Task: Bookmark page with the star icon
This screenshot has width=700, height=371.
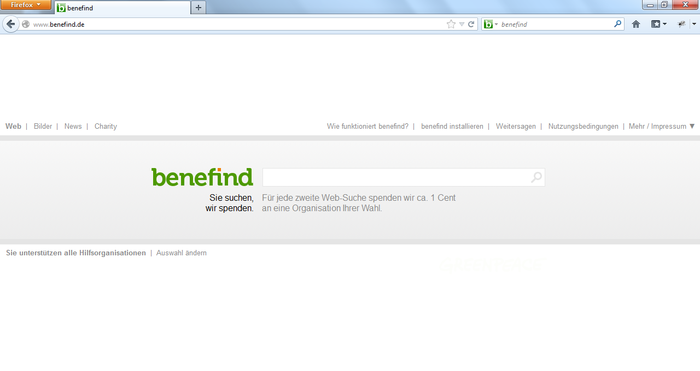Action: 451,24
